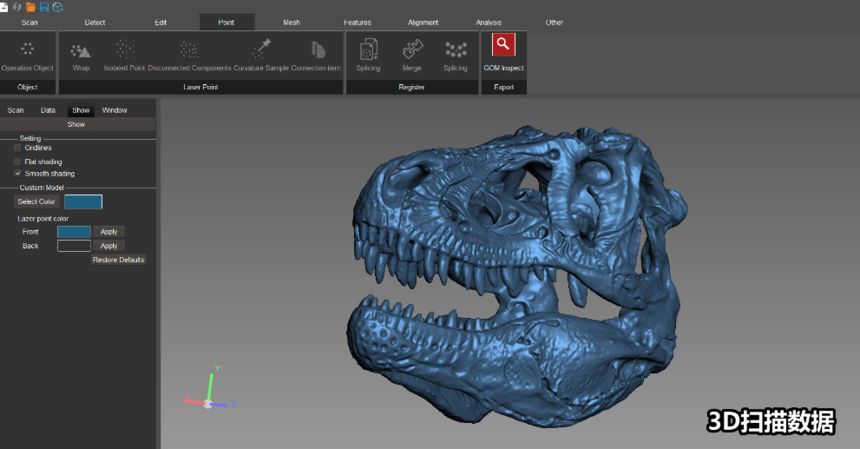860x449 pixels.
Task: Click the Laser Point group label
Action: 201,87
